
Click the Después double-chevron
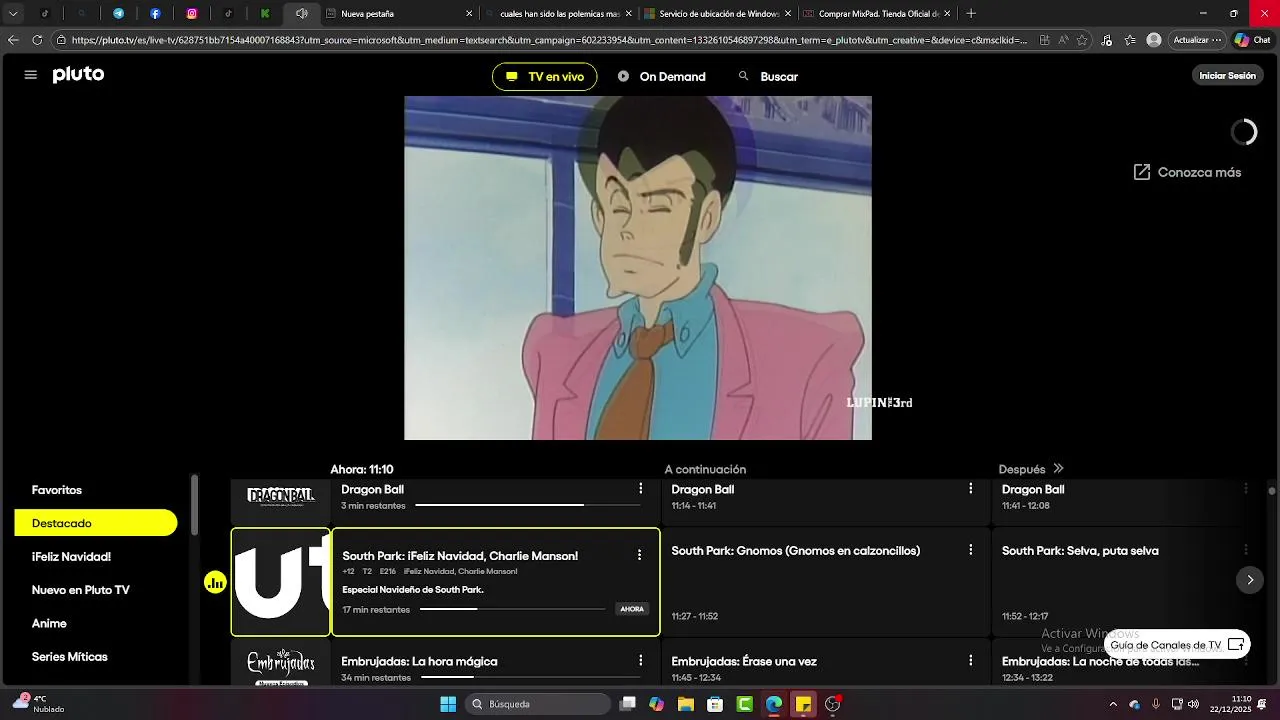pos(1058,469)
